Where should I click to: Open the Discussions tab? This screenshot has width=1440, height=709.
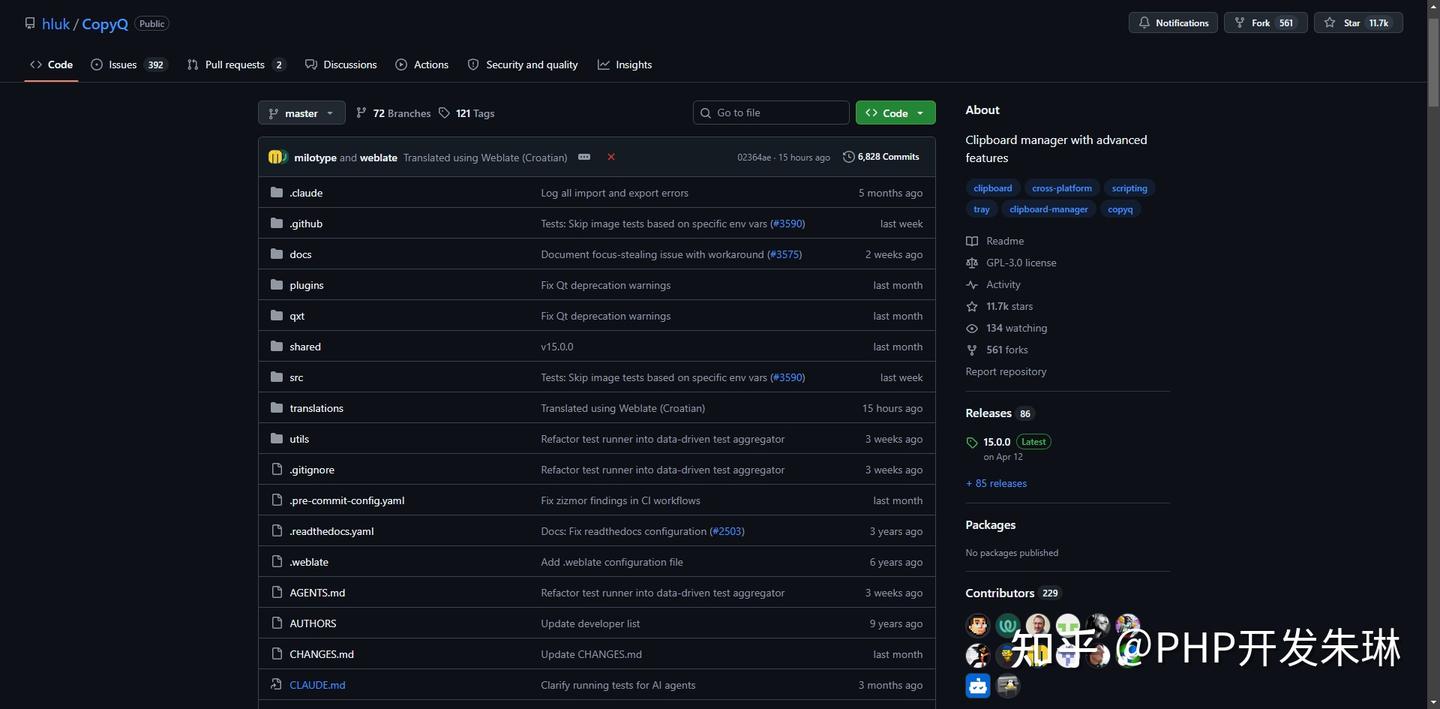point(341,65)
